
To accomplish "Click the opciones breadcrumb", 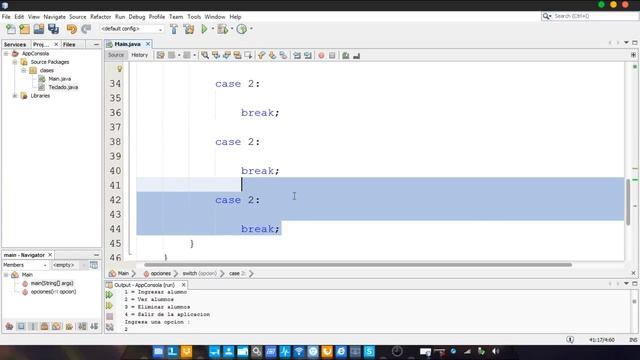I will 157,273.
